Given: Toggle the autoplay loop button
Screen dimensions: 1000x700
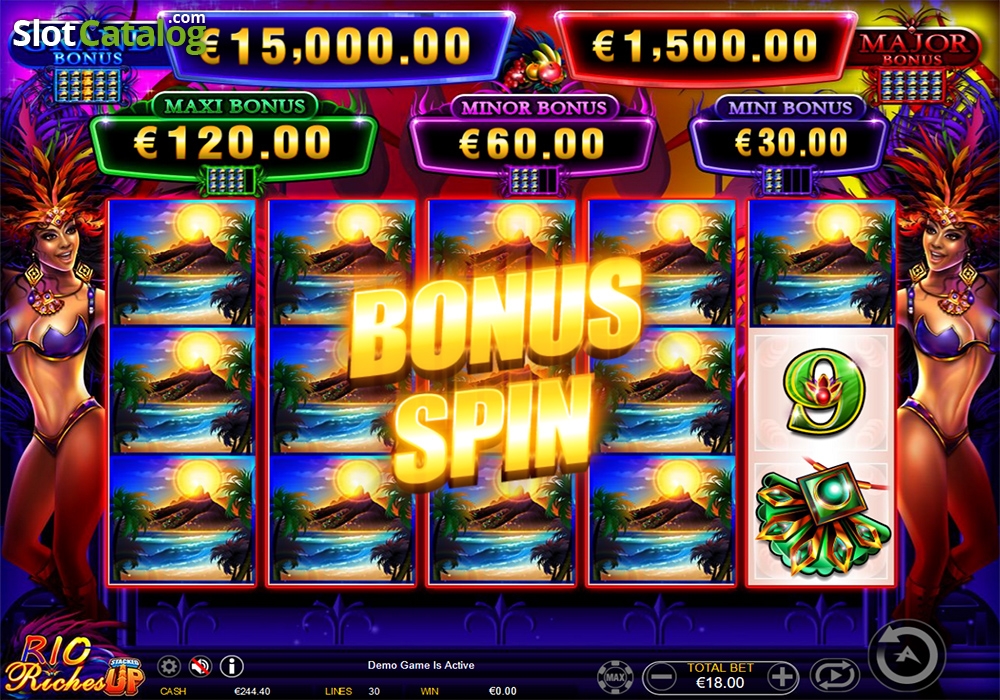Looking at the screenshot, I should pyautogui.click(x=835, y=676).
